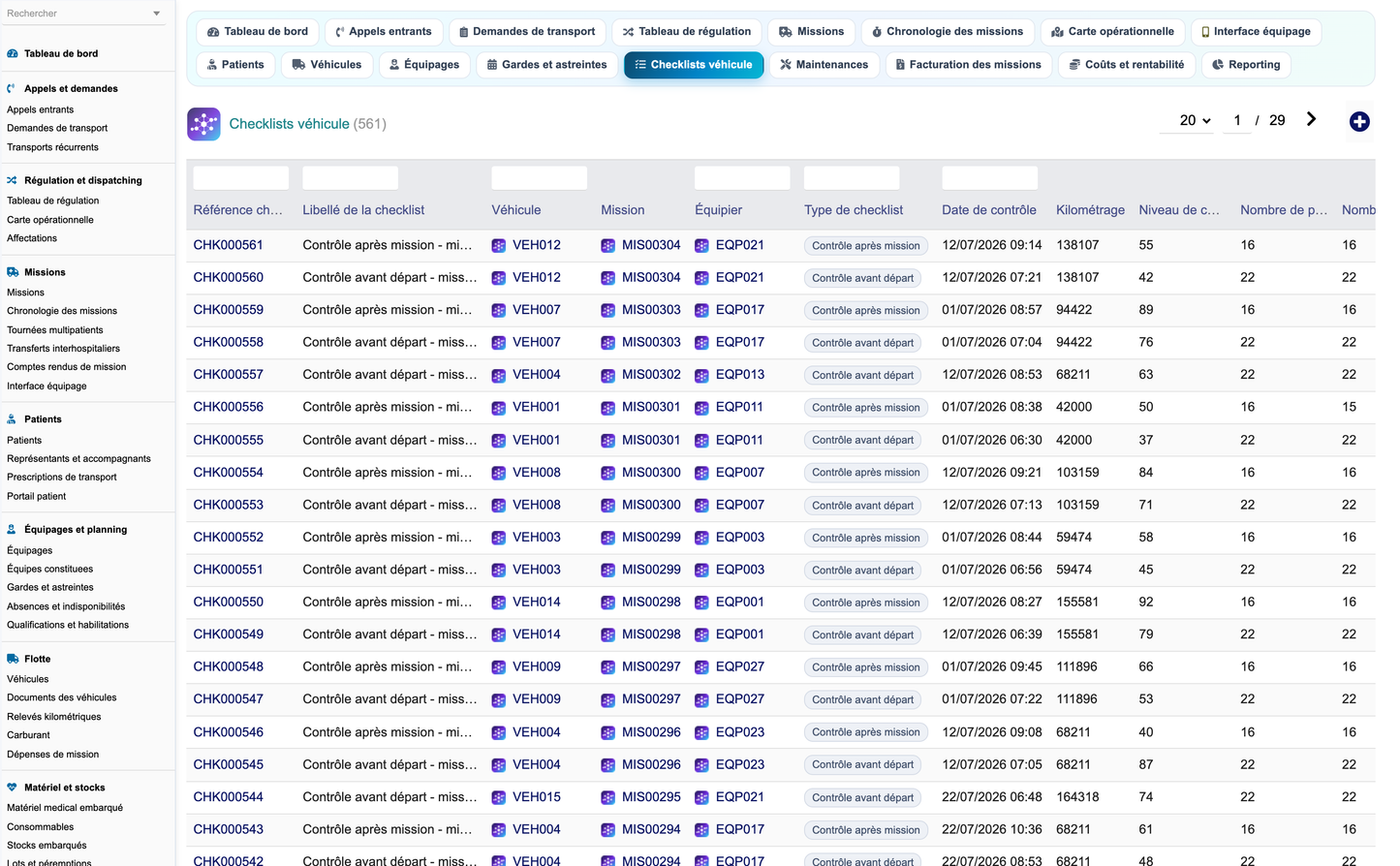Select the Checklists véhicule tab

click(694, 65)
